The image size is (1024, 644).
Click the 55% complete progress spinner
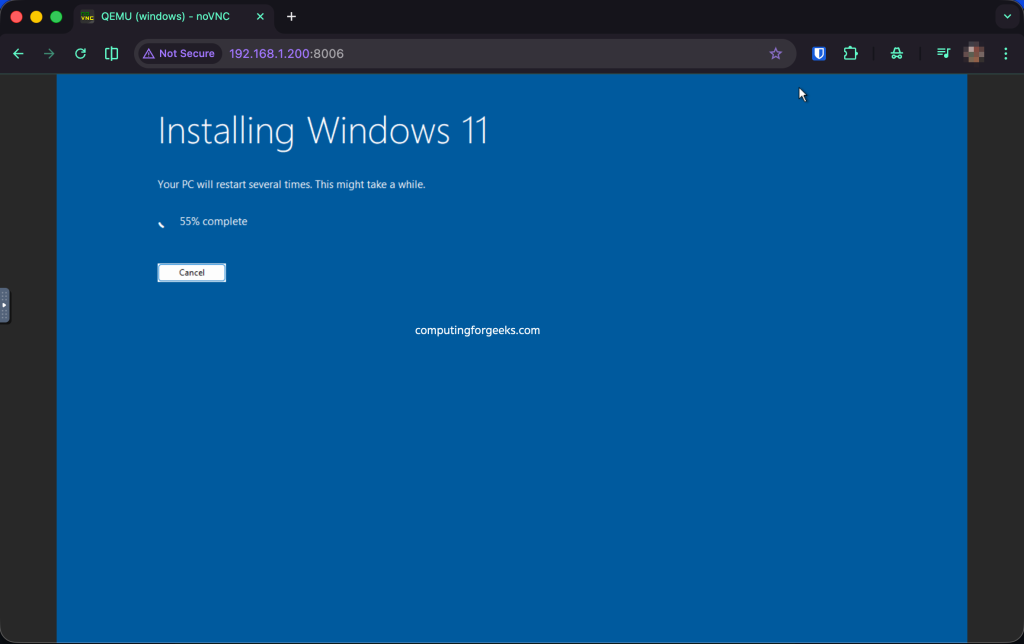click(161, 222)
